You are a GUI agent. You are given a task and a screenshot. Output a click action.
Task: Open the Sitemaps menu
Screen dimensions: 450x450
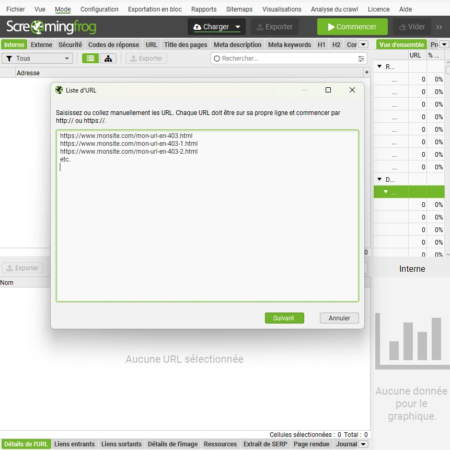tap(239, 9)
